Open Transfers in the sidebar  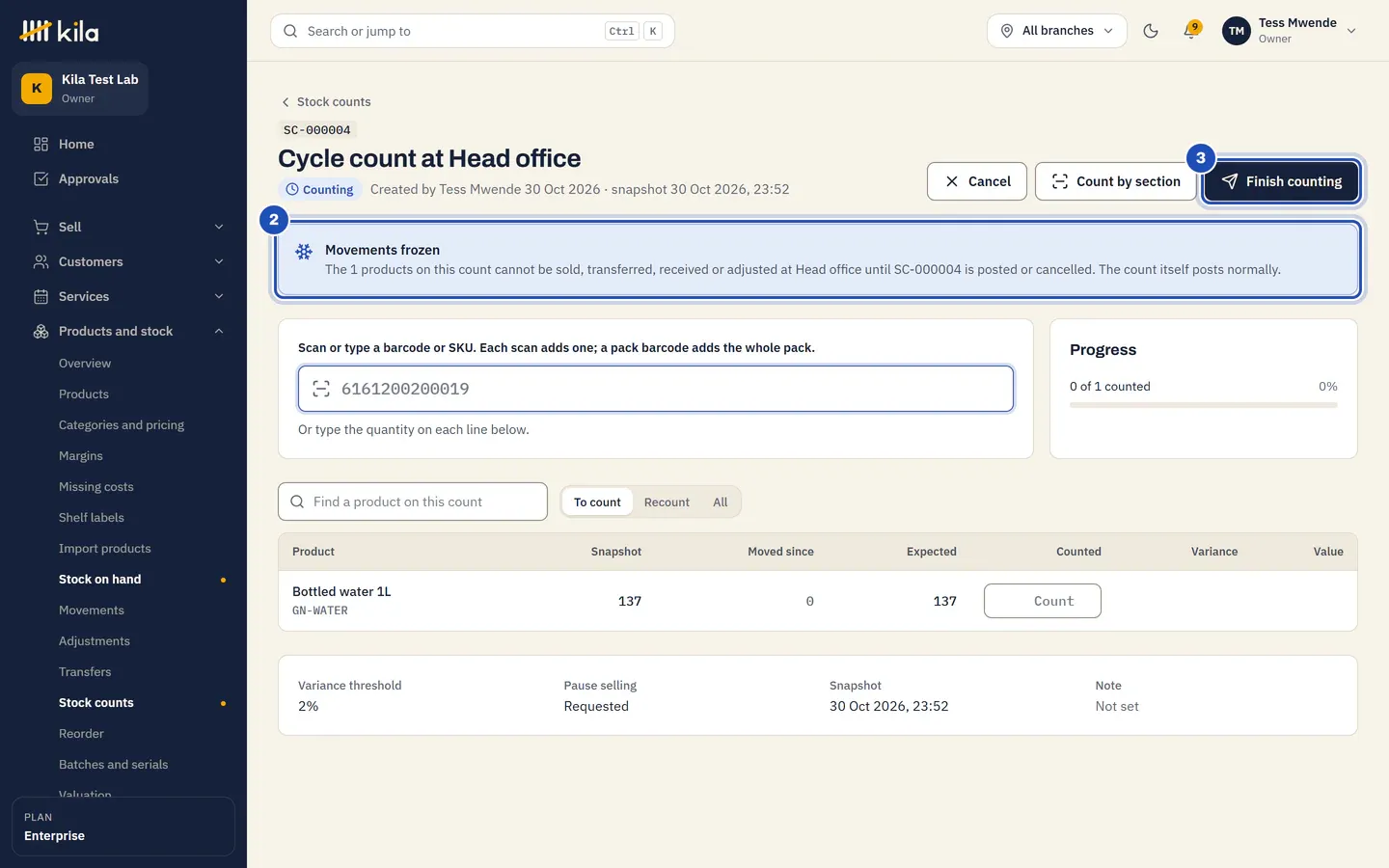(85, 672)
